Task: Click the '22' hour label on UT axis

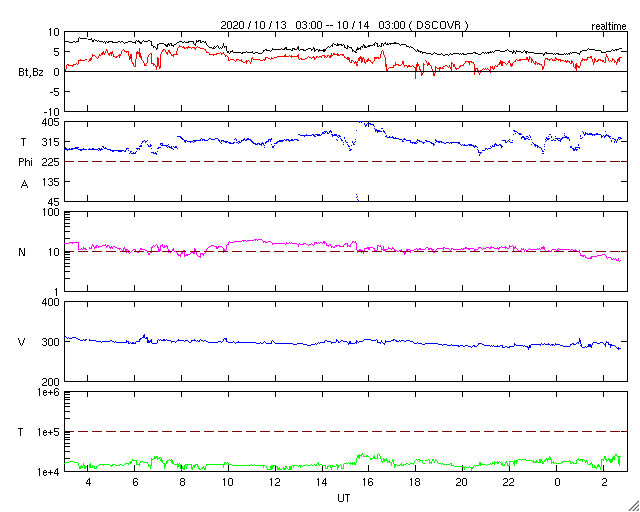Action: pyautogui.click(x=509, y=483)
